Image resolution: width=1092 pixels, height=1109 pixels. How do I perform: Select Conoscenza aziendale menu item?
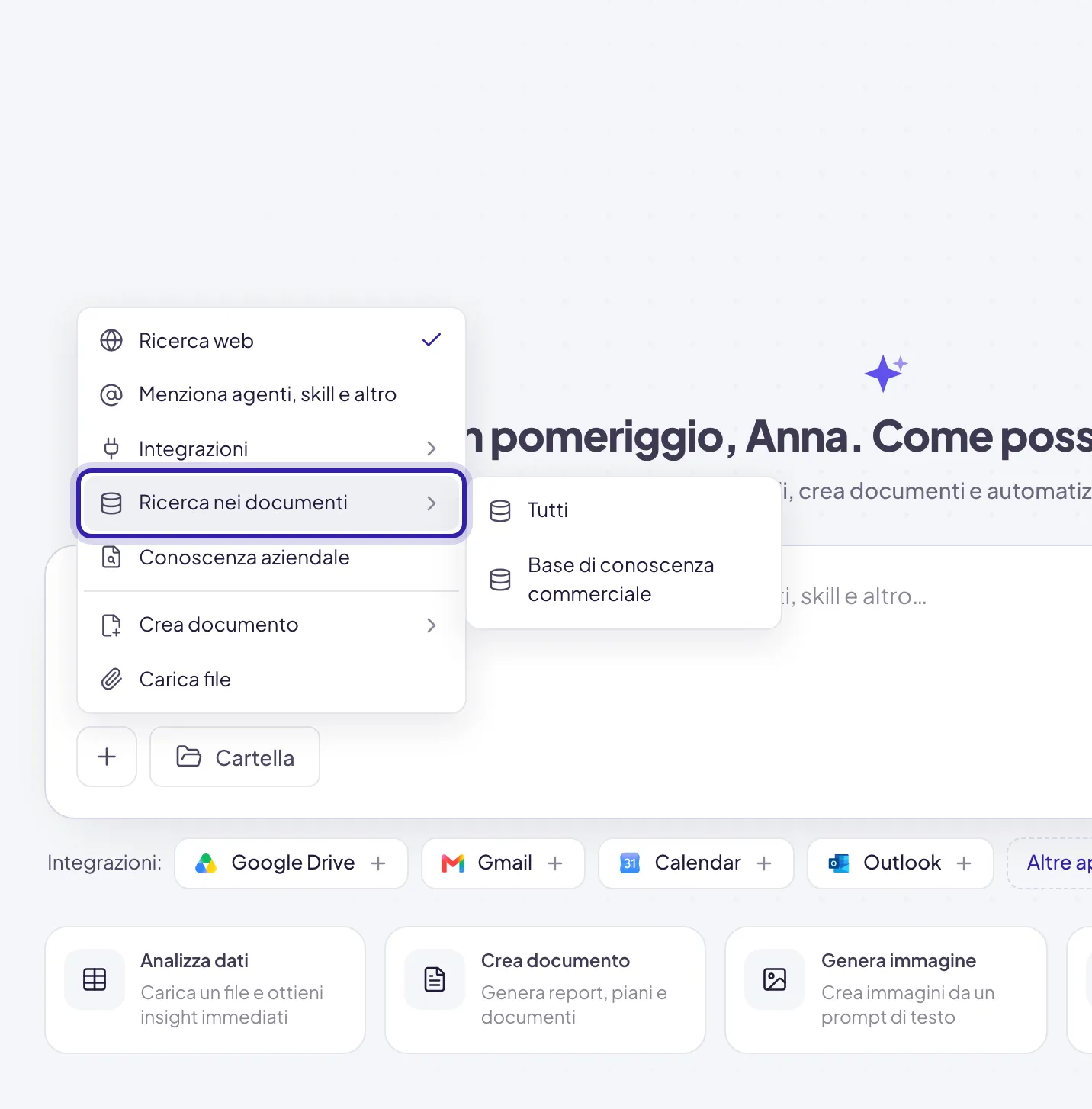271,558
